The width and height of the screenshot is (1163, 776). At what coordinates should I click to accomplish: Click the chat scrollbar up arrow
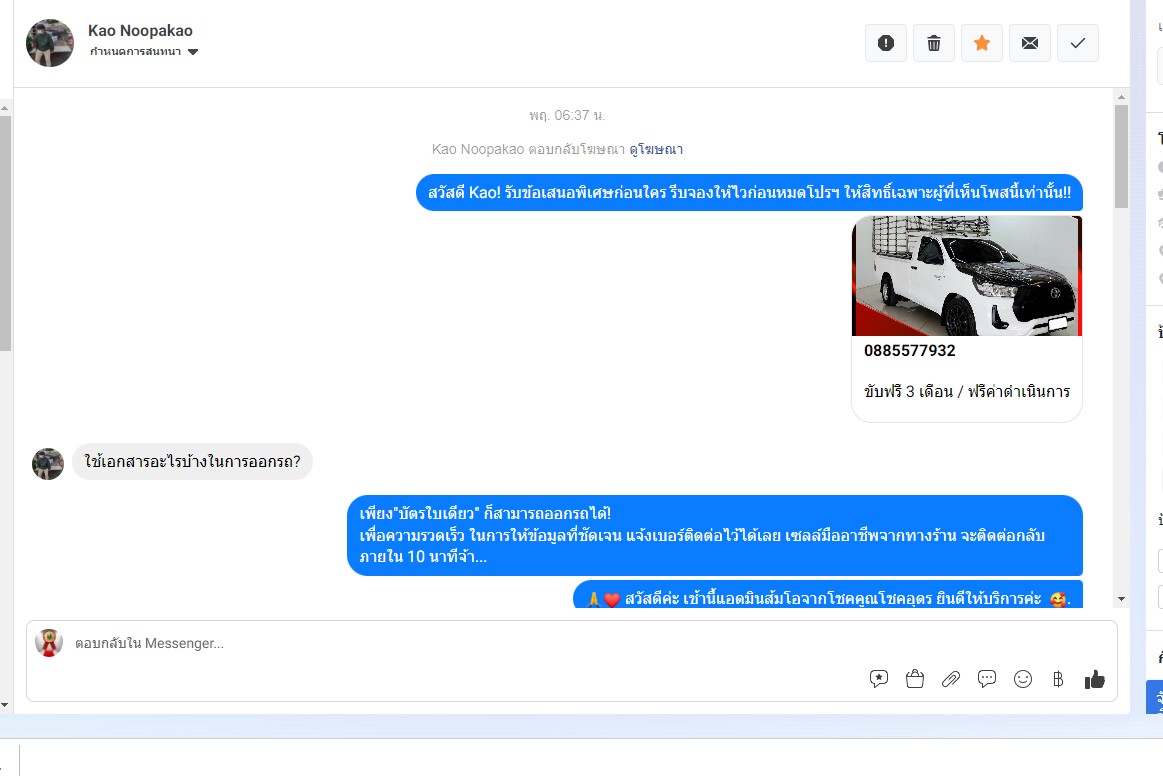coord(1121,97)
